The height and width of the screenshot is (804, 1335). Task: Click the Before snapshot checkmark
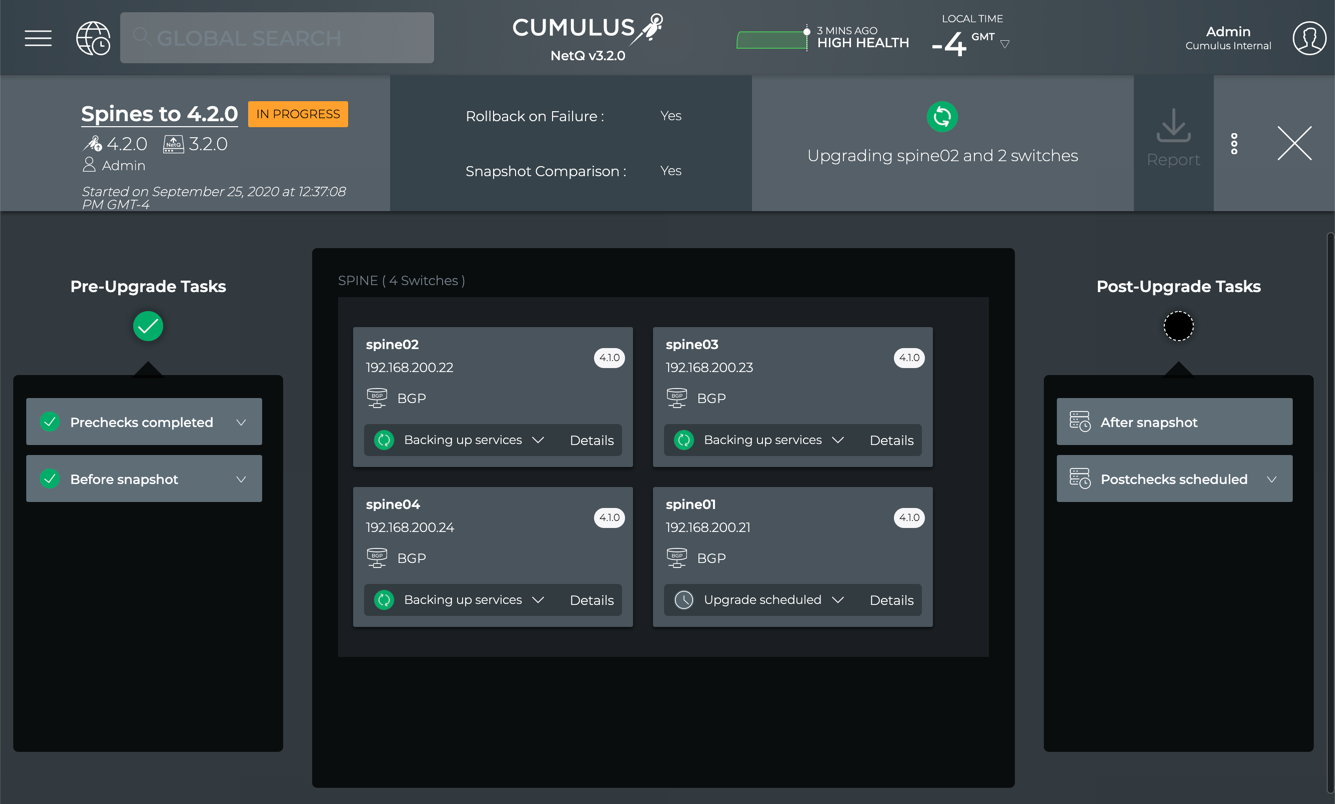click(x=50, y=479)
